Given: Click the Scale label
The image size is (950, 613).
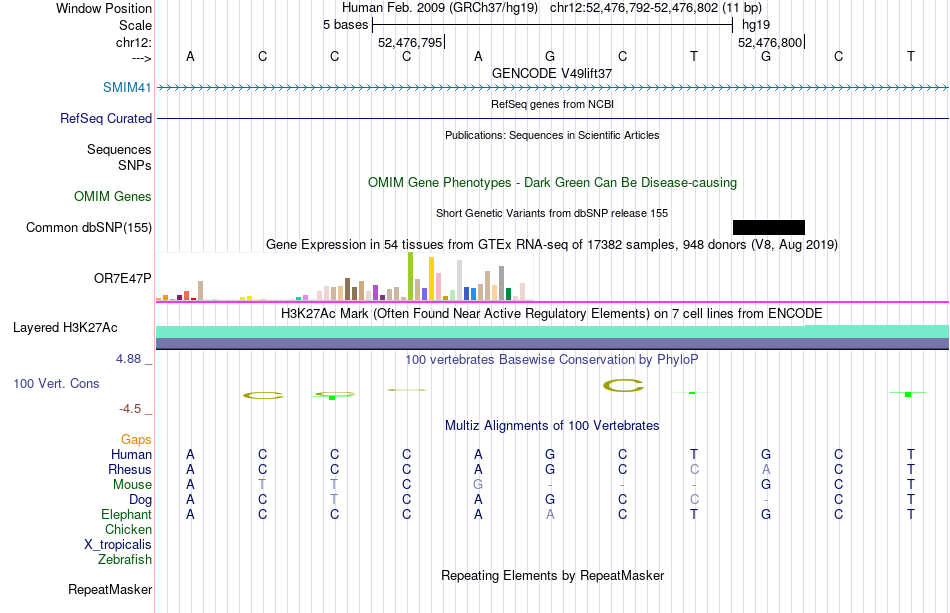Looking at the screenshot, I should coord(135,25).
